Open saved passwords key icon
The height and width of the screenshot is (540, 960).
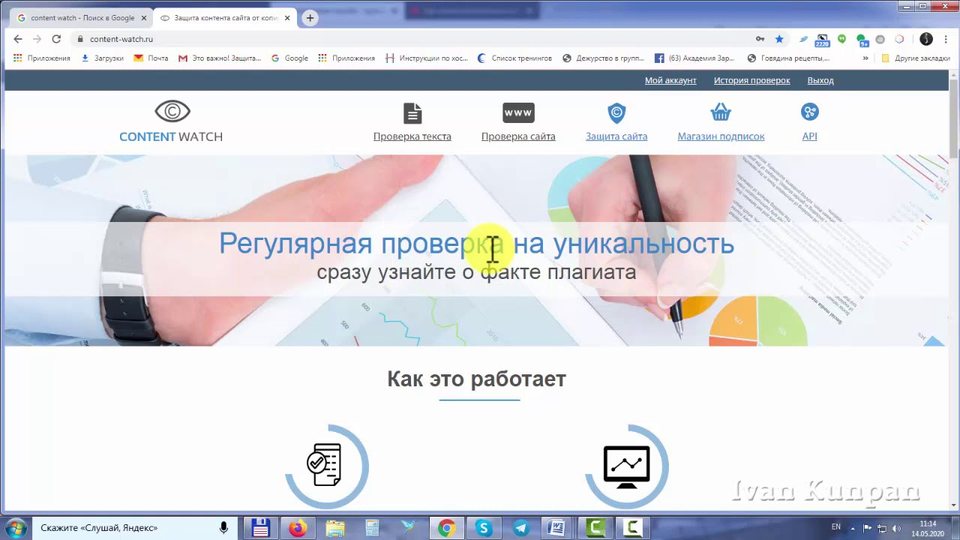tap(760, 39)
